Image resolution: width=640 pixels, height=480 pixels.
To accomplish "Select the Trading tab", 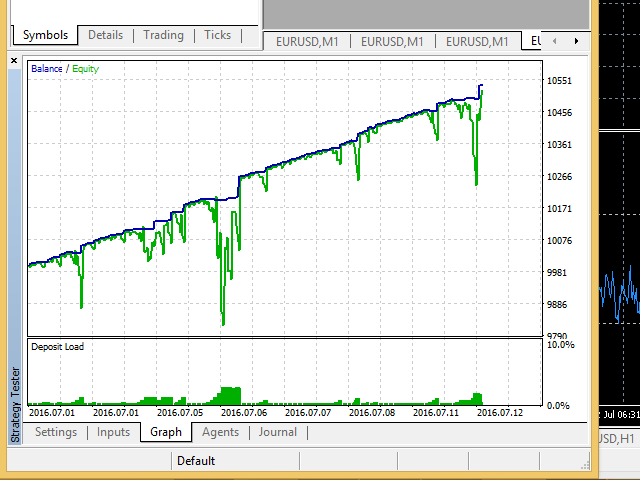I will point(163,35).
